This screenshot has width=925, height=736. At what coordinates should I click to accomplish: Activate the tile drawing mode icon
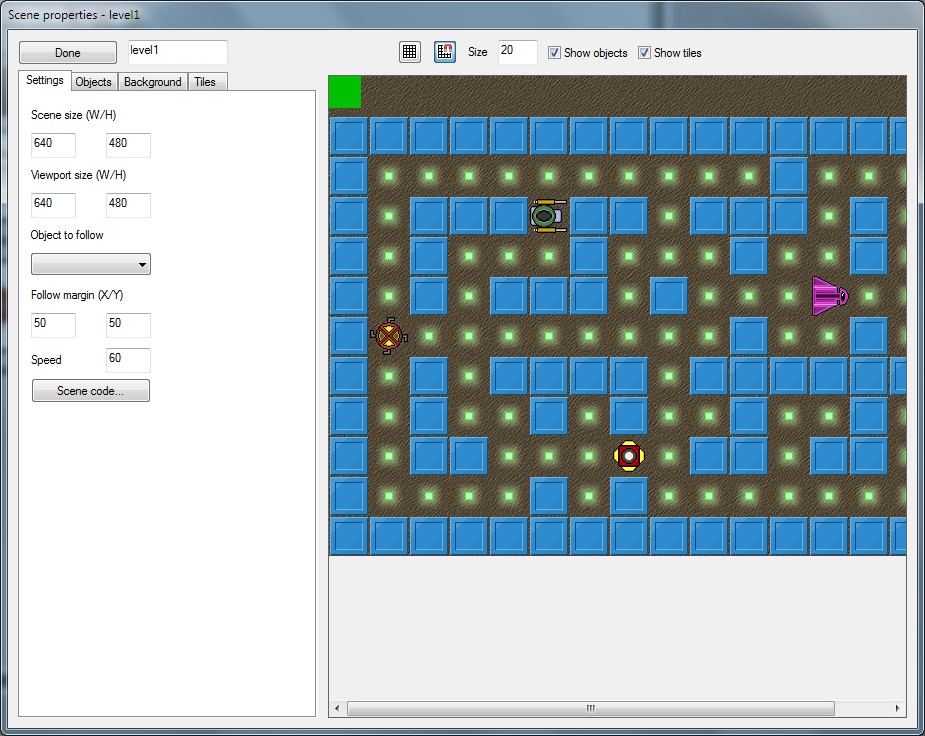point(444,51)
